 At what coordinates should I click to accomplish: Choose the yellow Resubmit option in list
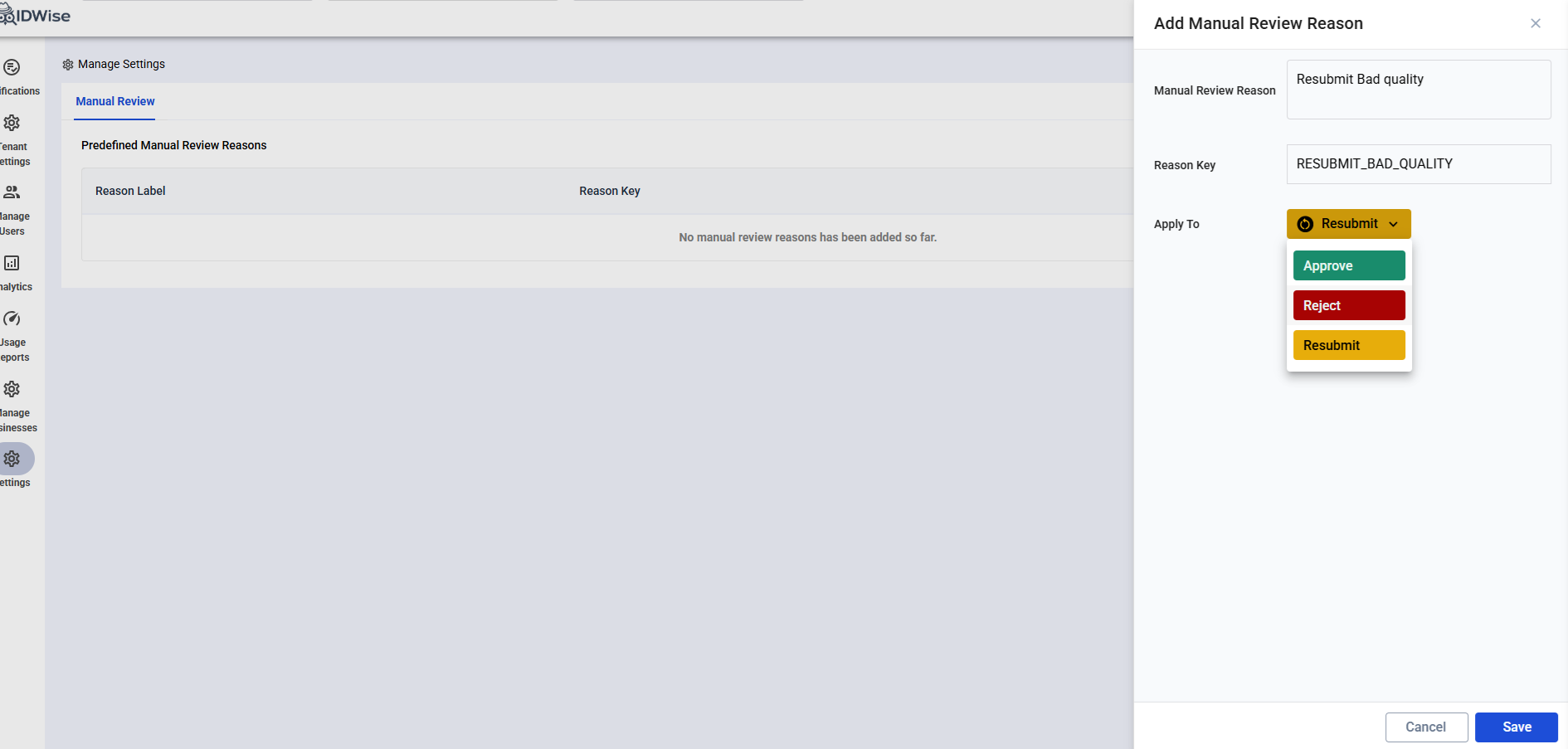[1349, 345]
